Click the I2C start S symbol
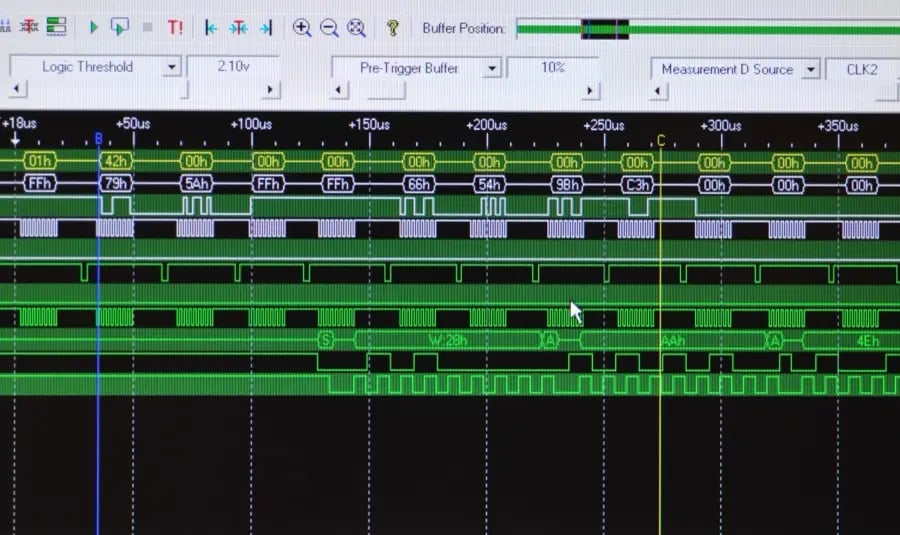This screenshot has height=535, width=900. click(325, 340)
